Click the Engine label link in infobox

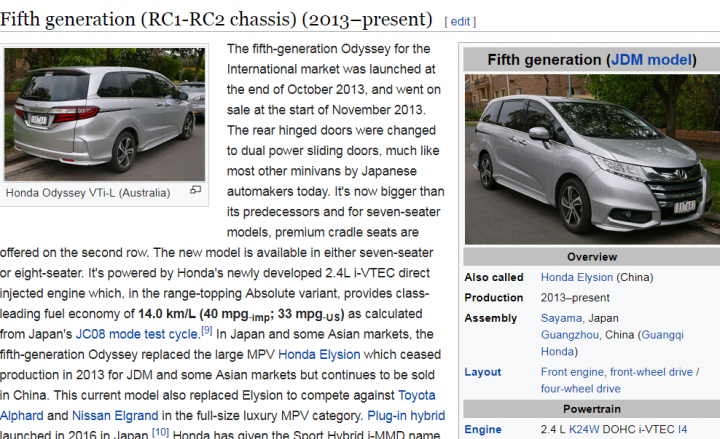click(x=483, y=429)
